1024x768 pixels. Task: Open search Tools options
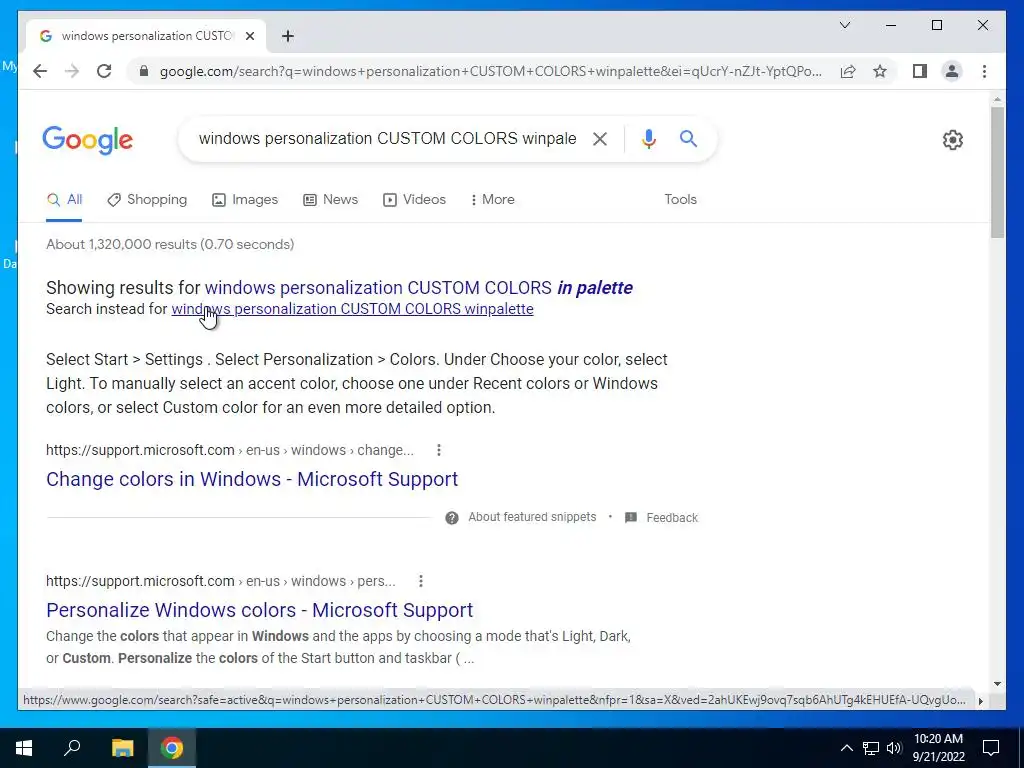(680, 200)
